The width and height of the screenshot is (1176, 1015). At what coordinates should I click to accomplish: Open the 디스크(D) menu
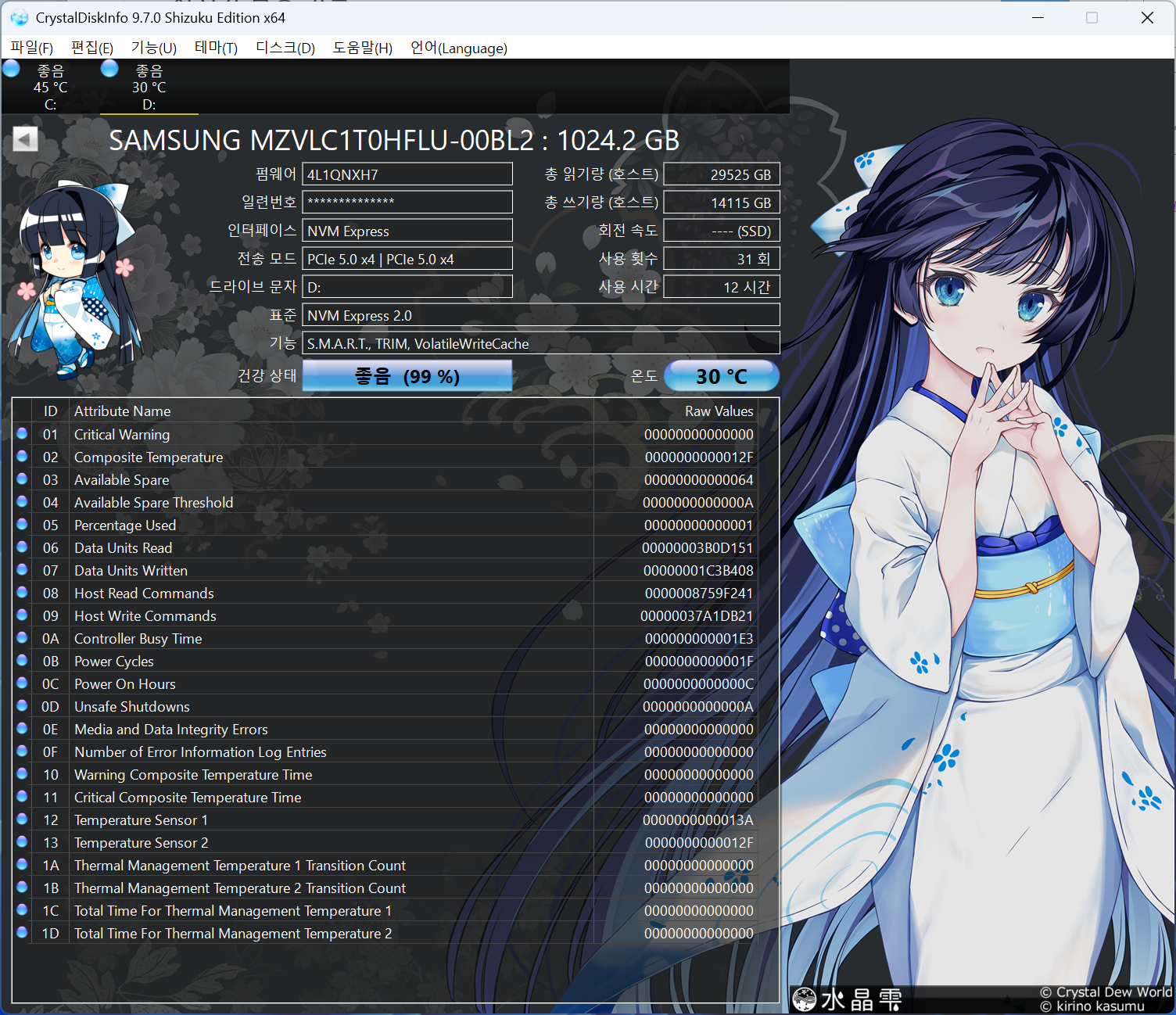coord(285,48)
